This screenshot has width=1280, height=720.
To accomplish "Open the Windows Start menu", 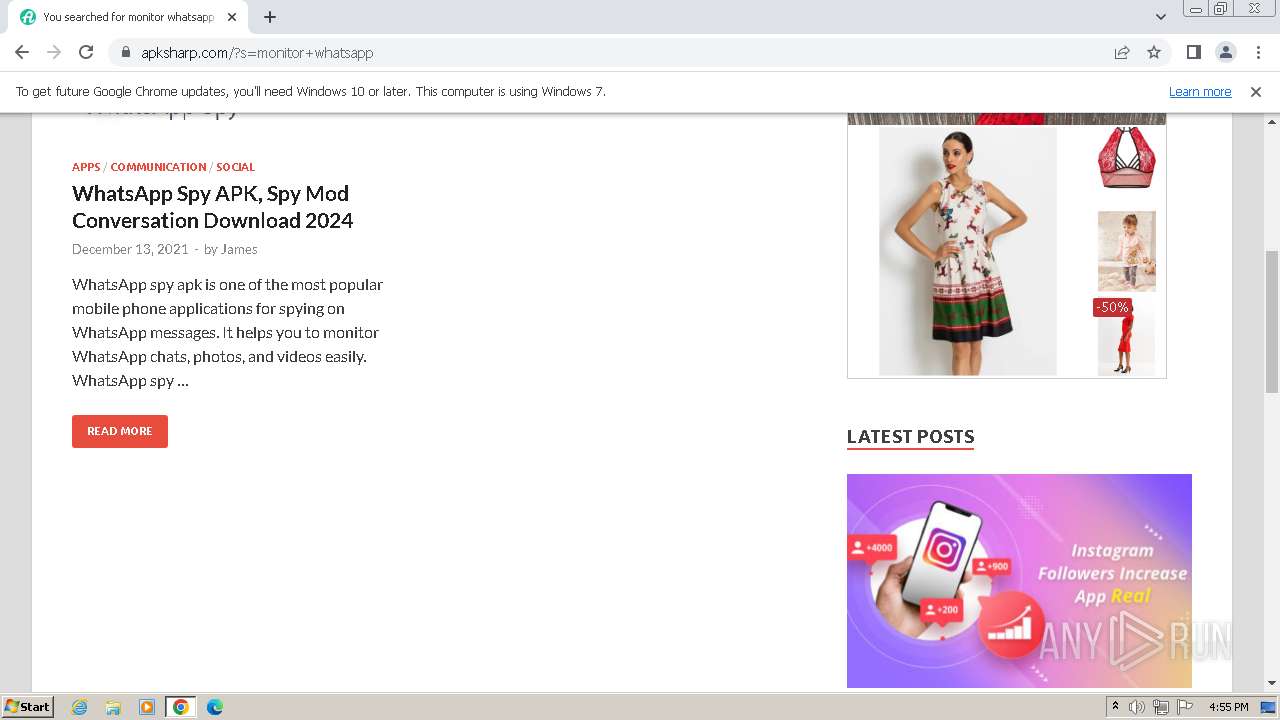I will click(27, 707).
